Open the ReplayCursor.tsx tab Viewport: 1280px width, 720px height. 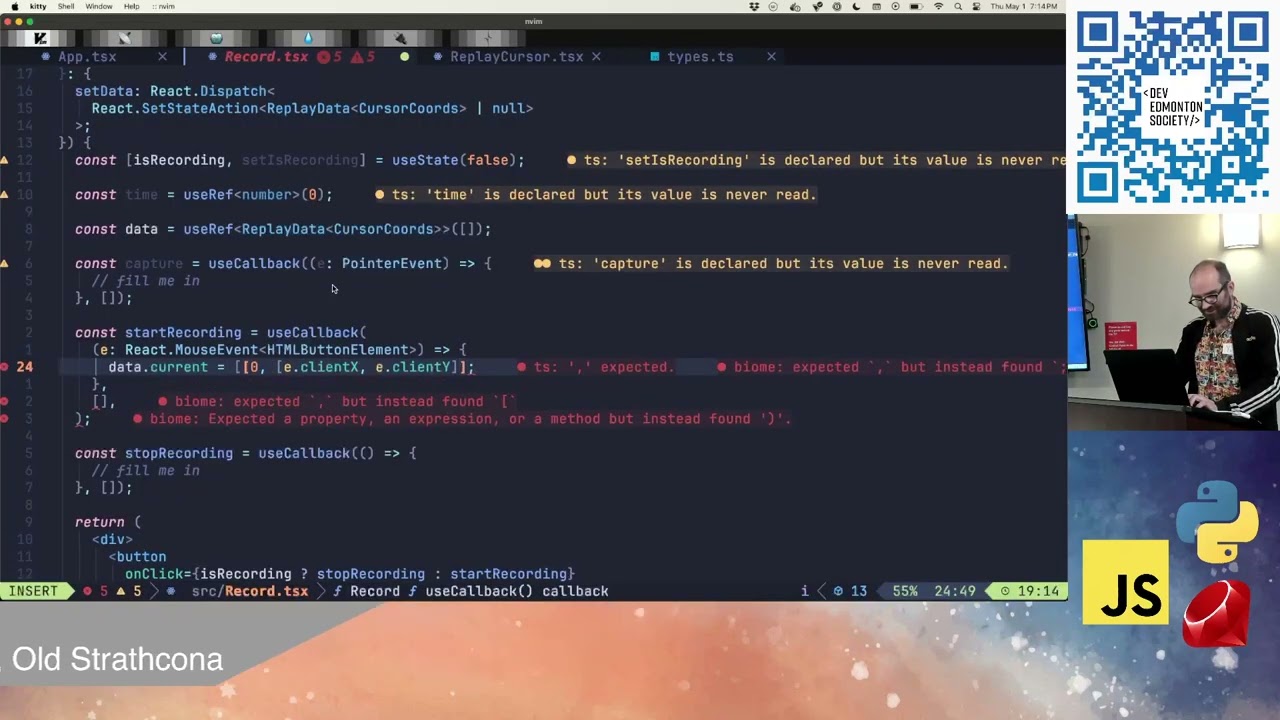point(516,57)
